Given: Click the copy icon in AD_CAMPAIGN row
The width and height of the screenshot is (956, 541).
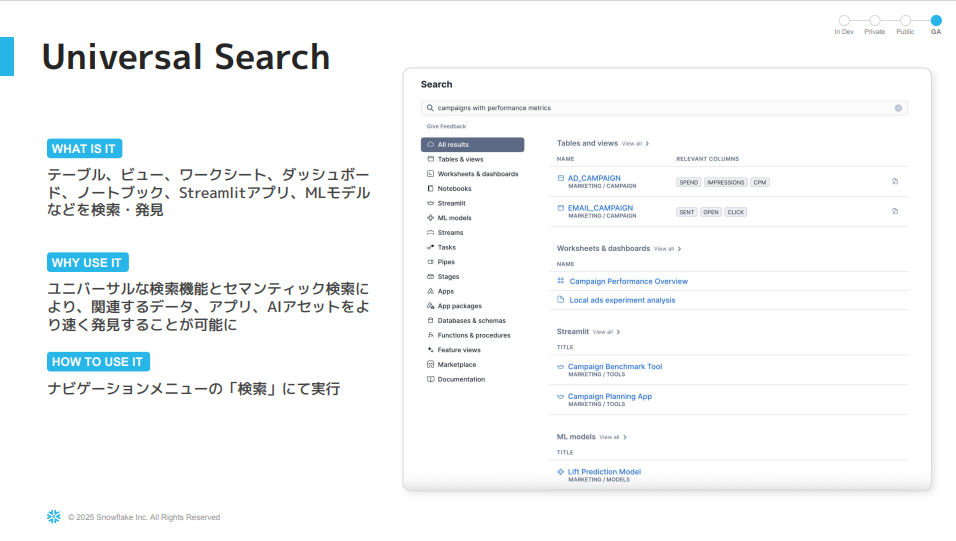Looking at the screenshot, I should point(895,181).
